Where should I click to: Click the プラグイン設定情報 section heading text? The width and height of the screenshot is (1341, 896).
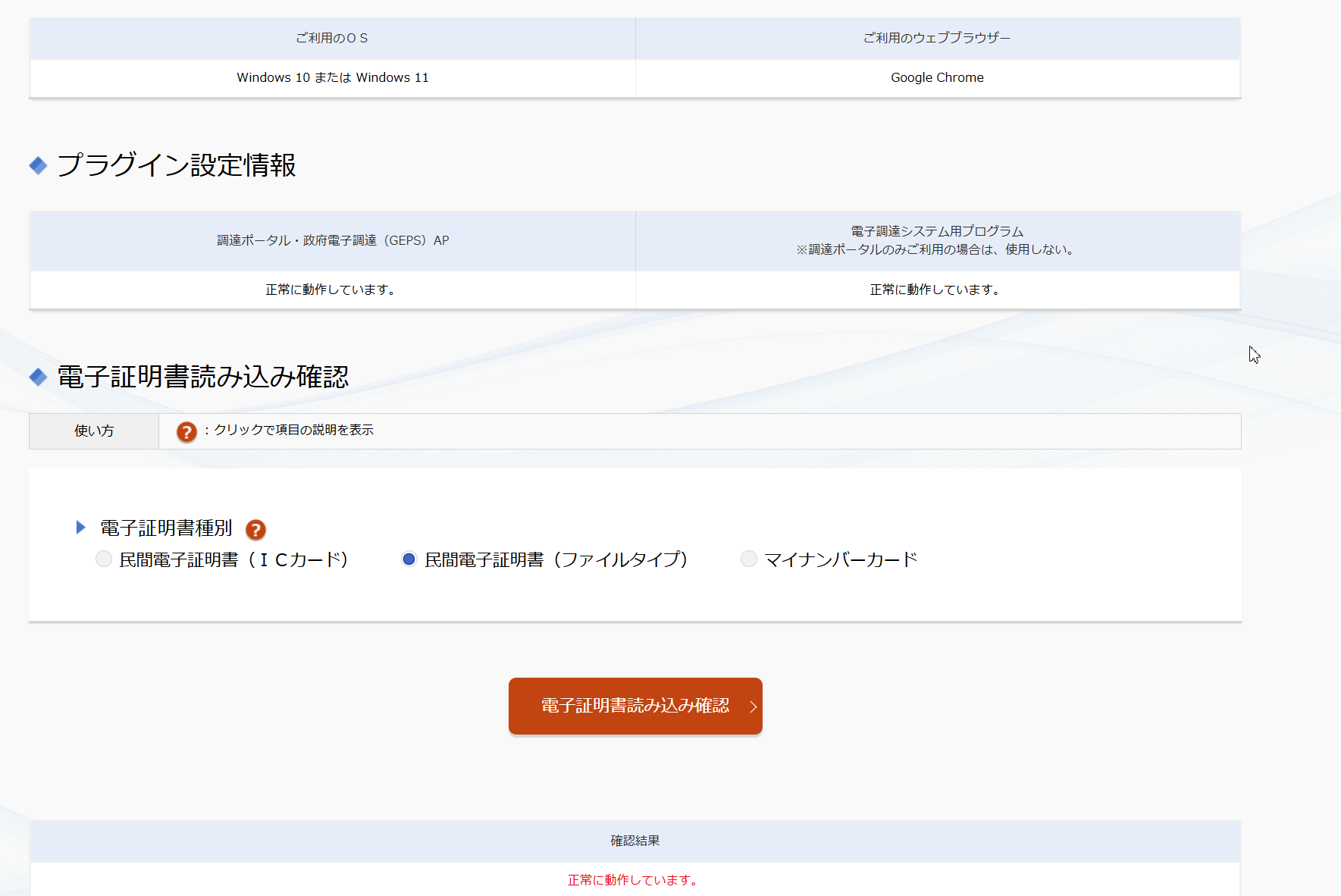176,165
